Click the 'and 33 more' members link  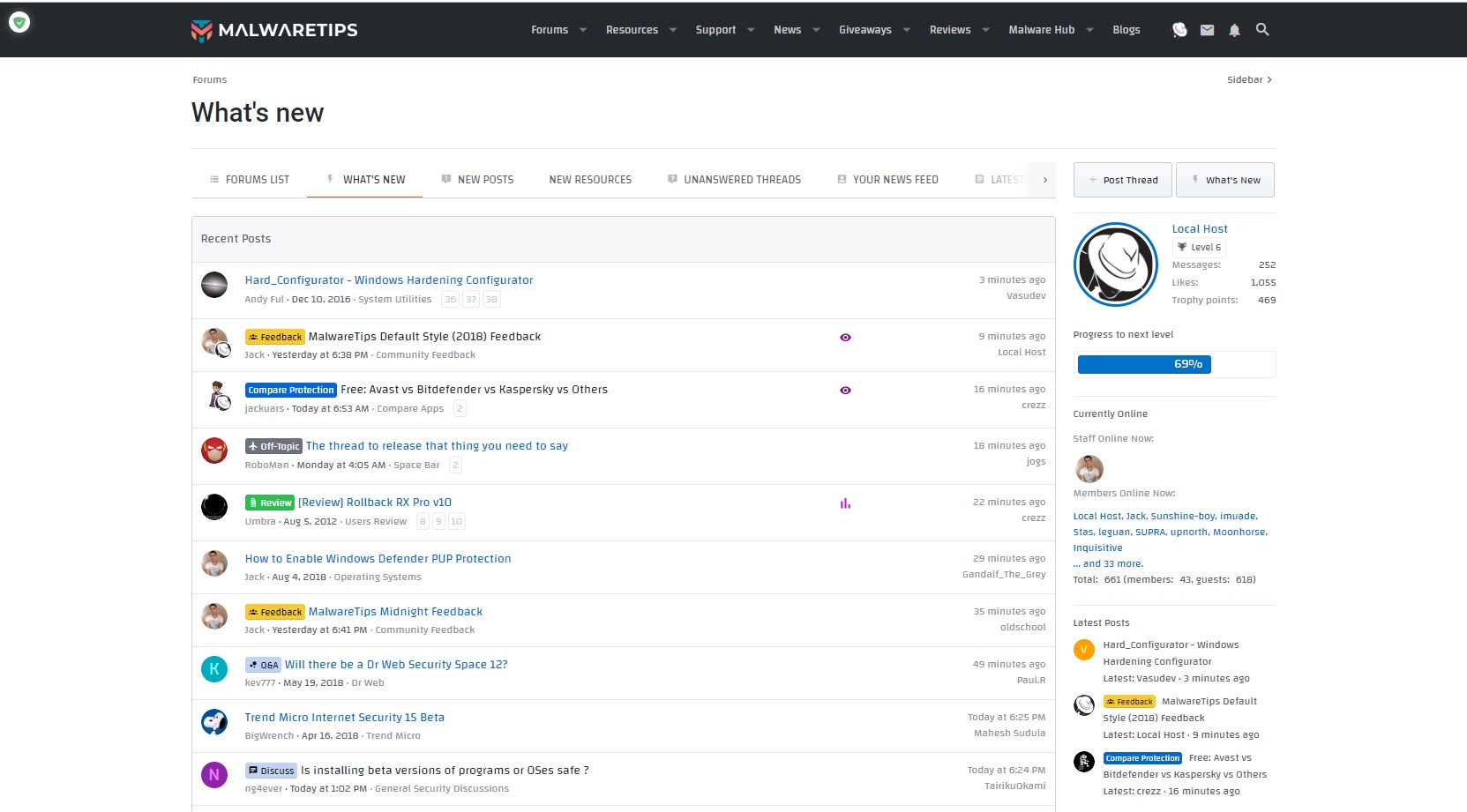1108,564
